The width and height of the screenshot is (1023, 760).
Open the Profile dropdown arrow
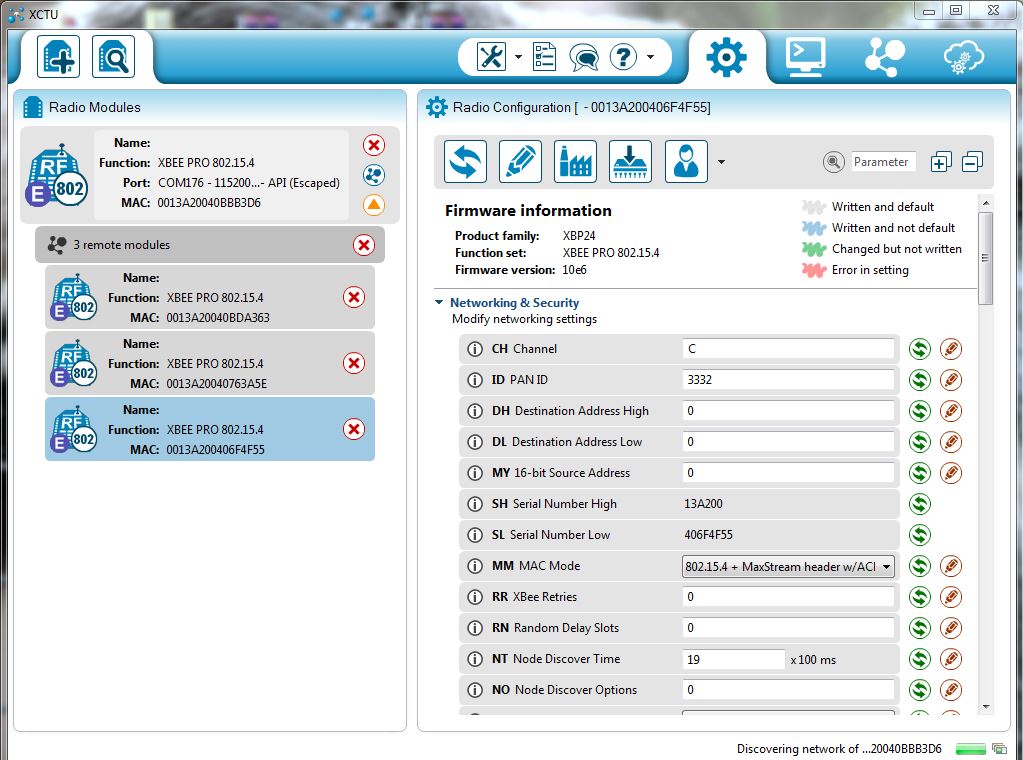coord(721,162)
